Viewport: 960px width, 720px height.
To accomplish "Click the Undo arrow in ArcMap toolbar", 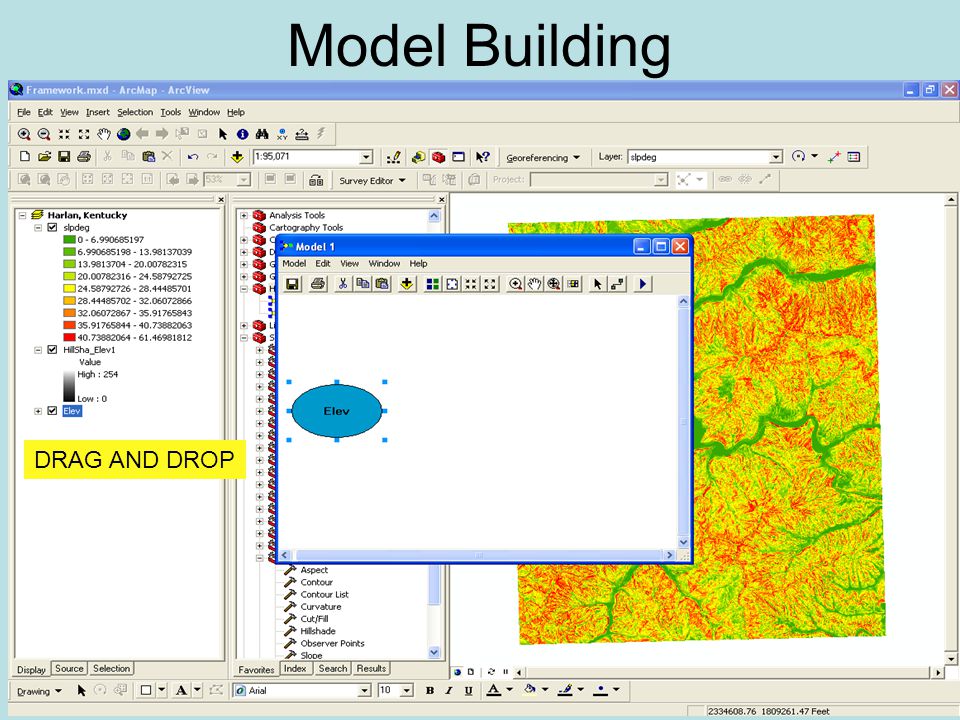I will click(193, 157).
